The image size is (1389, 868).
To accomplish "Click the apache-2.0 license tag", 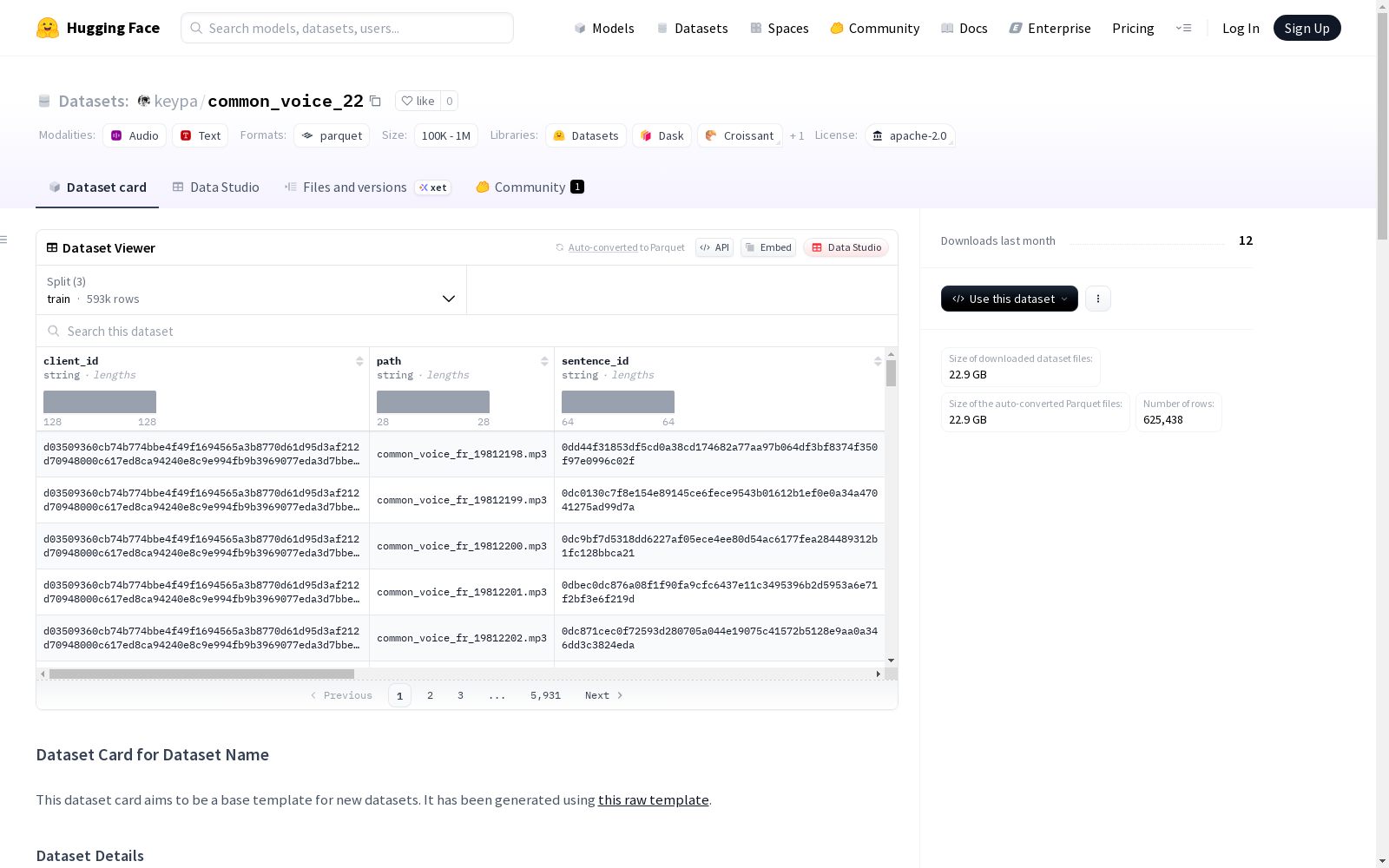I will 910,135.
